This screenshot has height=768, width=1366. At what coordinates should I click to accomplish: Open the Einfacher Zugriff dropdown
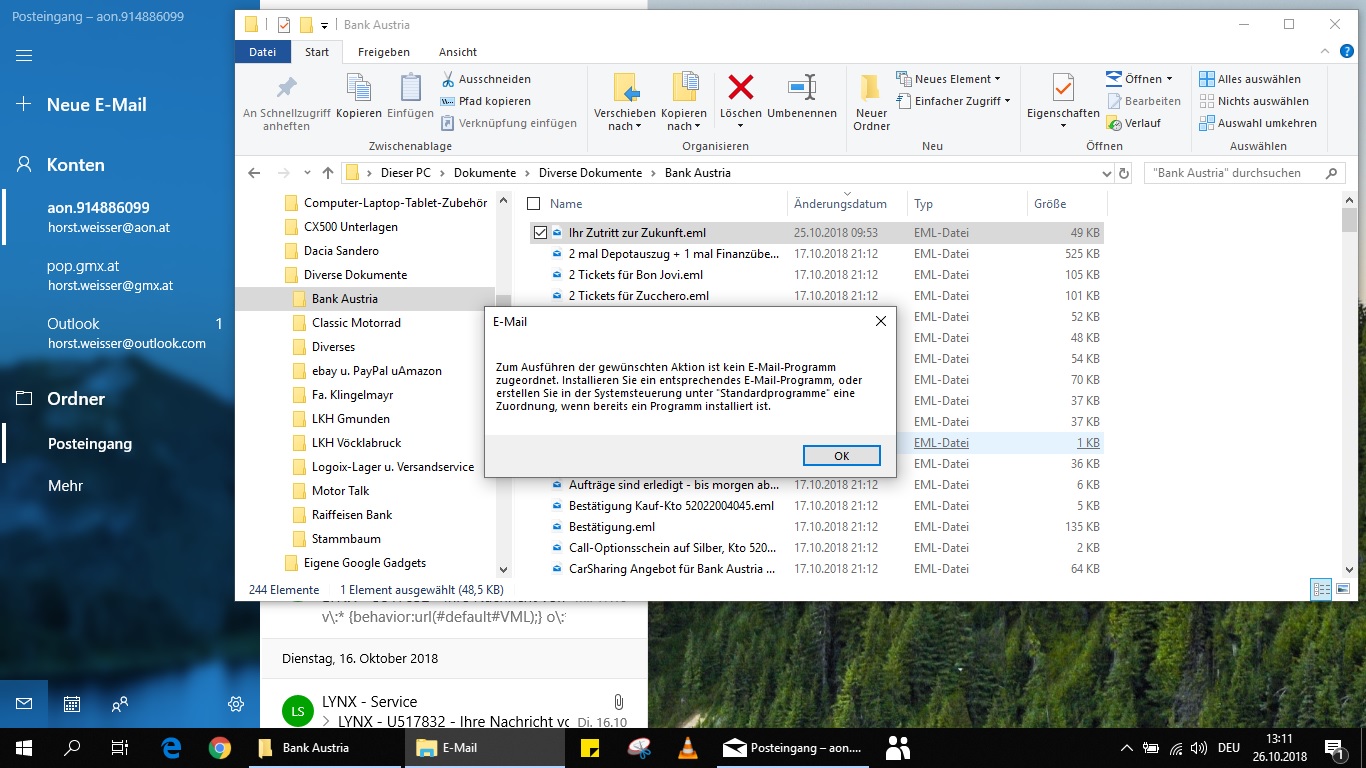point(953,101)
